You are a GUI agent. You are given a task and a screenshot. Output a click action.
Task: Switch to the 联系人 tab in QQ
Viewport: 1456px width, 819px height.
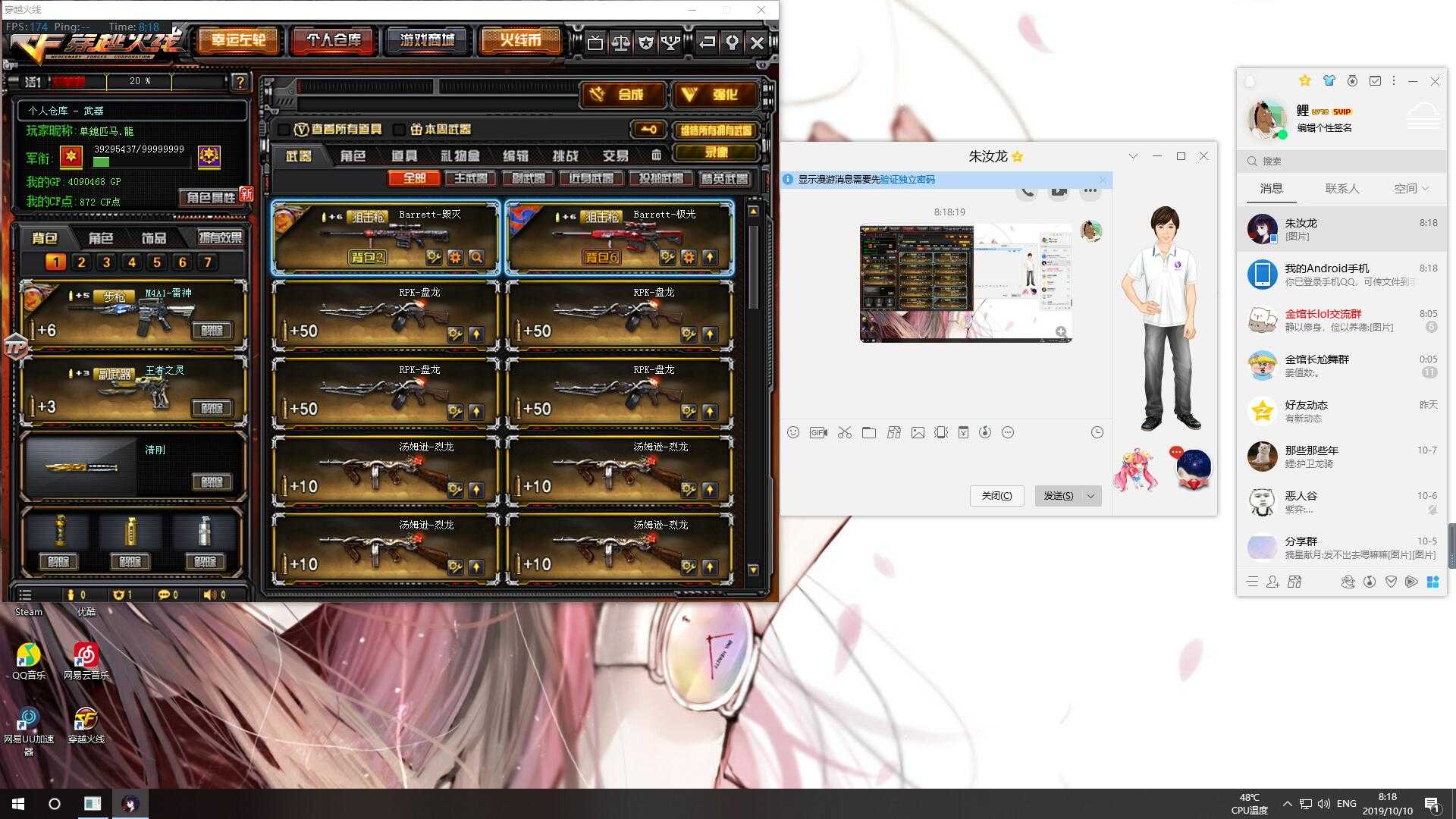click(1341, 189)
